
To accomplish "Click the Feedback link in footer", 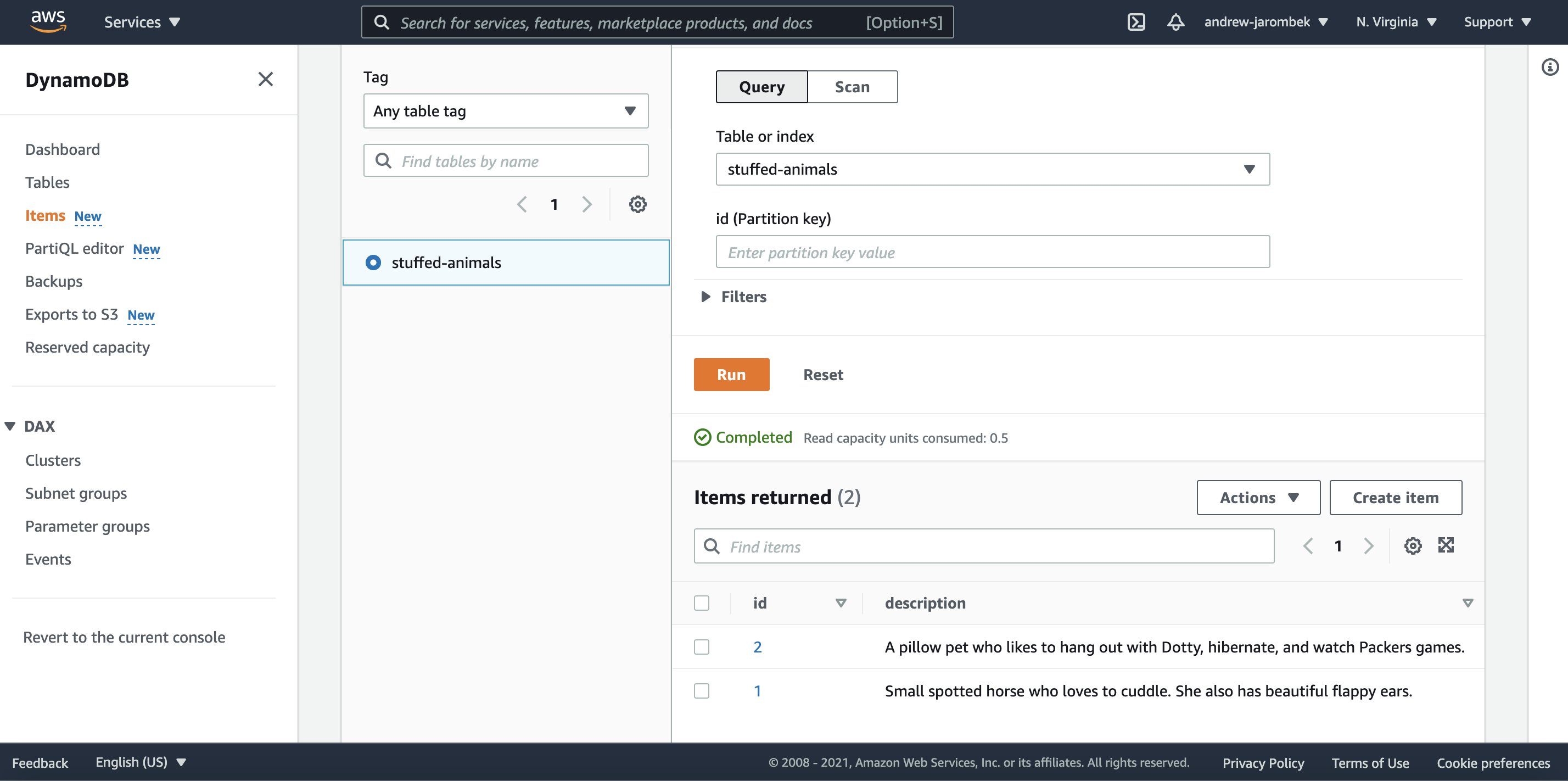I will (x=40, y=762).
